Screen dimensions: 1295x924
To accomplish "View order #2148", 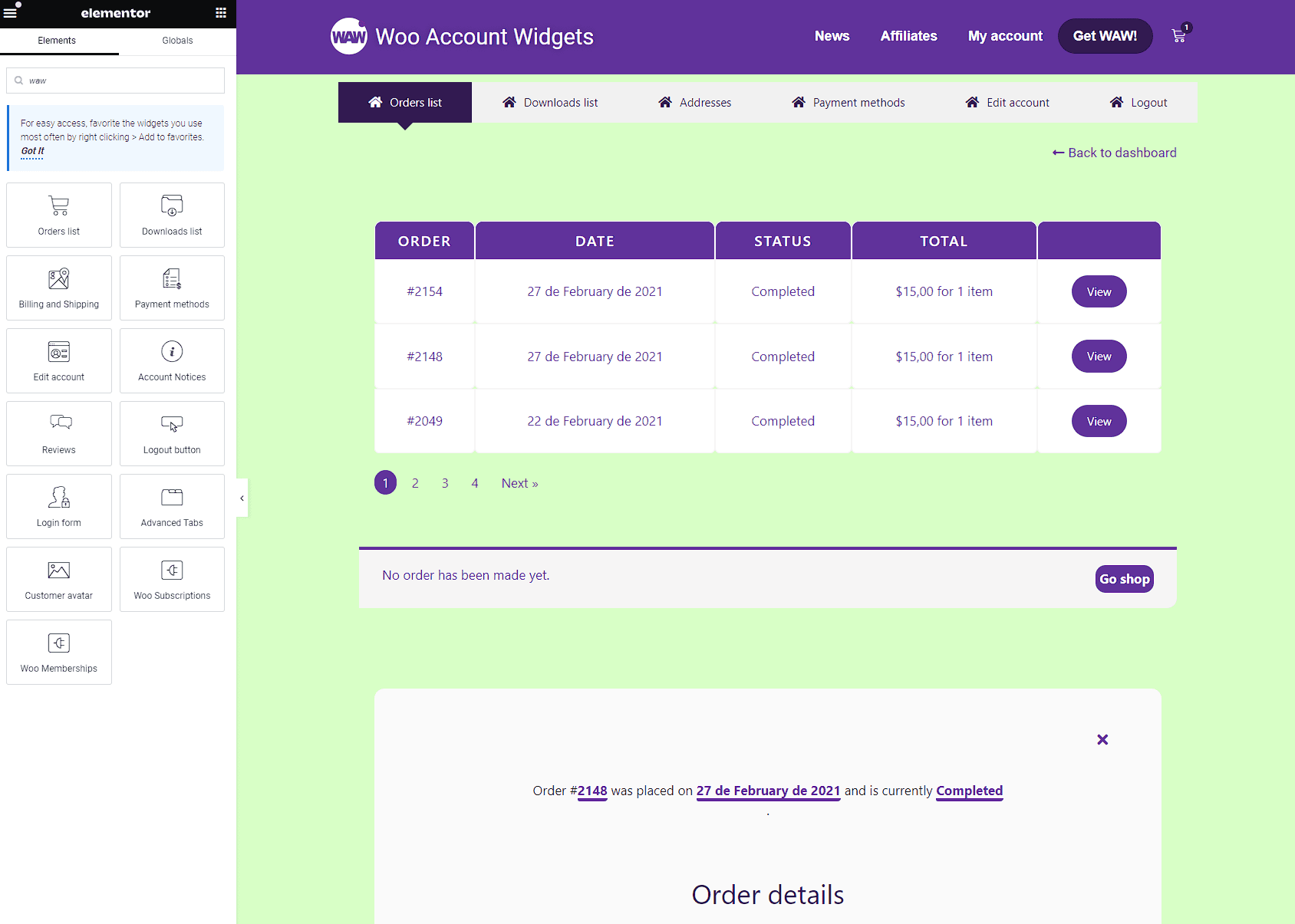I will tap(1099, 357).
